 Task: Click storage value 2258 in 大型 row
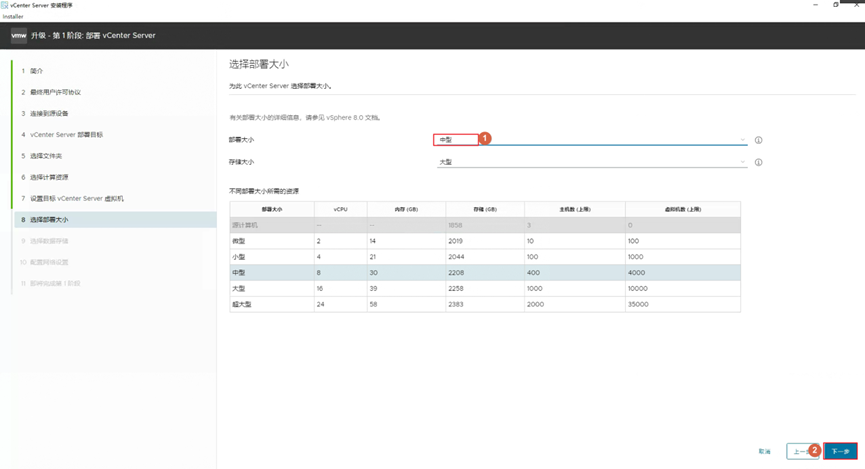(x=456, y=289)
